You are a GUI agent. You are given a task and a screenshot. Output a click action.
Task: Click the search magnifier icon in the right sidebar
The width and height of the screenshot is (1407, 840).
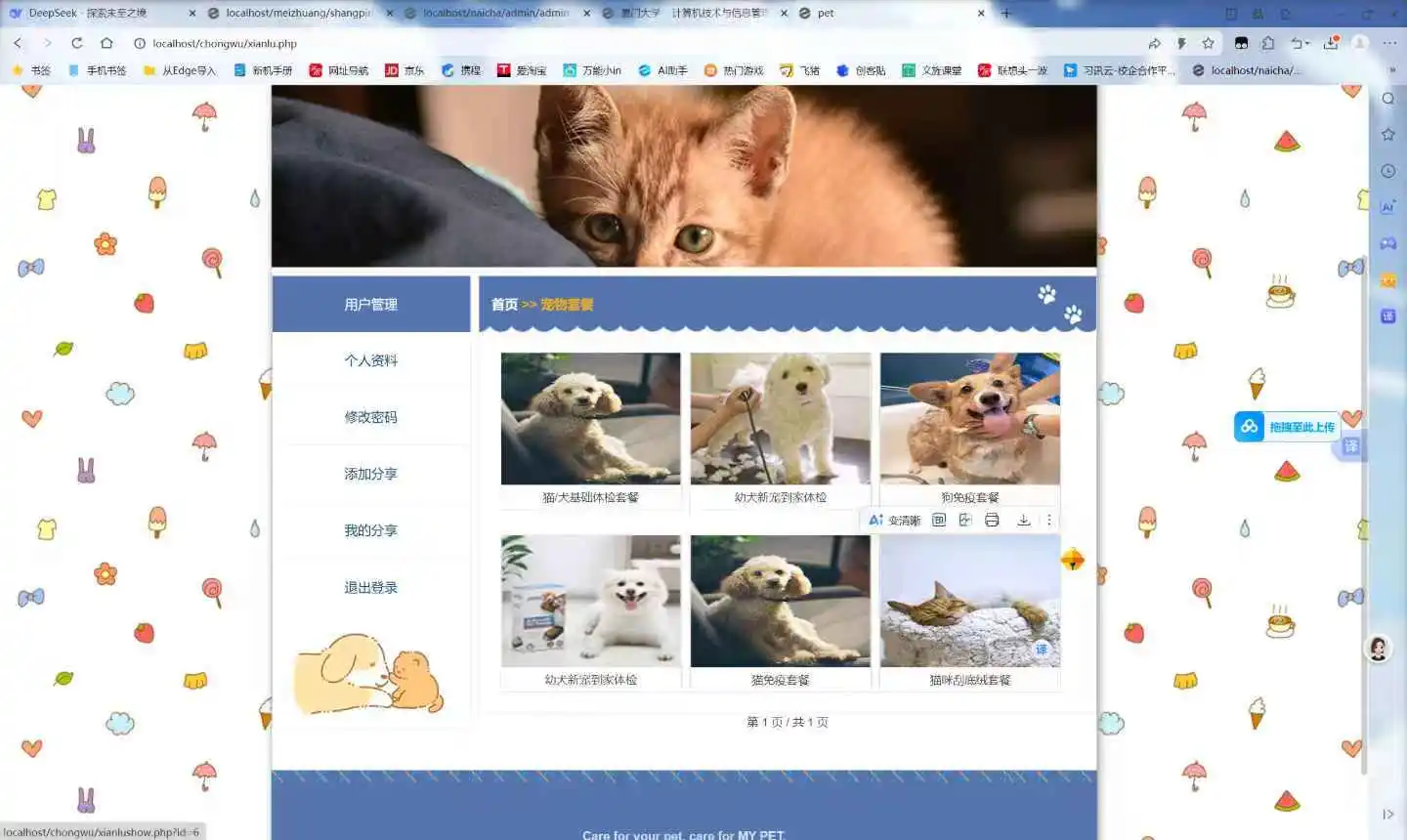[1387, 98]
